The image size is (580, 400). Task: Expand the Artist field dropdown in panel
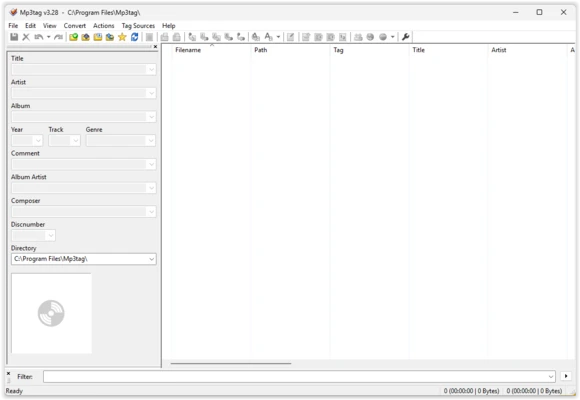[x=151, y=93]
